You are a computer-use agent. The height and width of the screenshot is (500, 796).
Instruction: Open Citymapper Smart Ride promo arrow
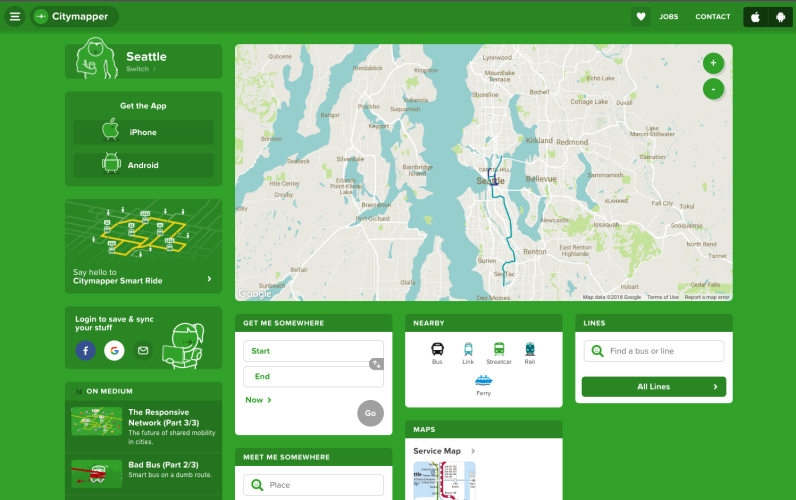click(x=209, y=279)
